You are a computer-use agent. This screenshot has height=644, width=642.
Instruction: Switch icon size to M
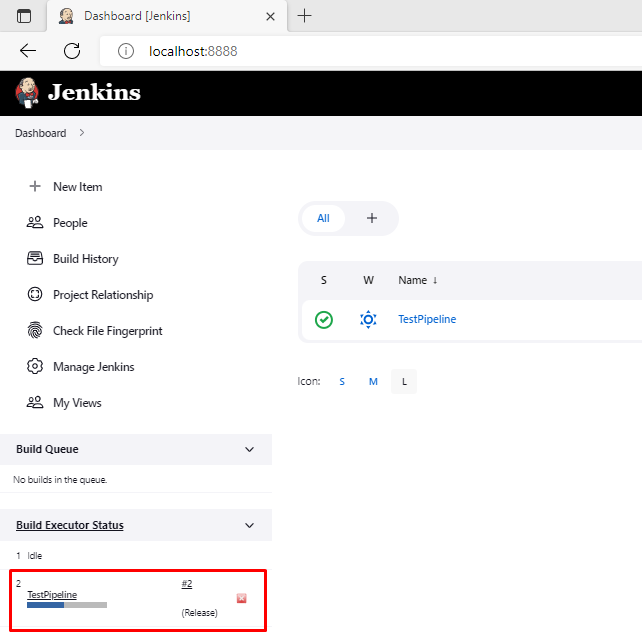pos(373,382)
